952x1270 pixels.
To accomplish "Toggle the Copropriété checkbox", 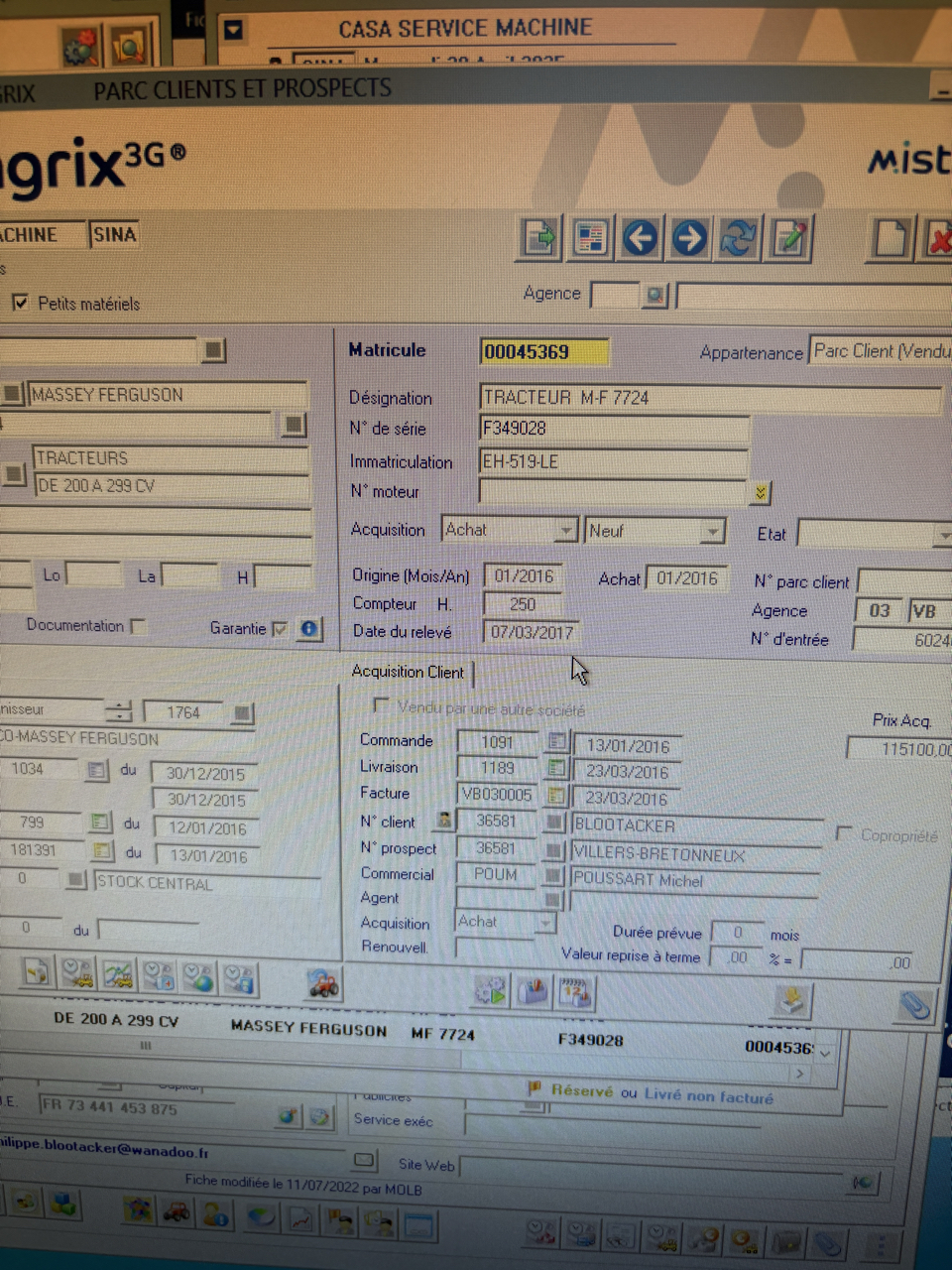I will pyautogui.click(x=845, y=833).
